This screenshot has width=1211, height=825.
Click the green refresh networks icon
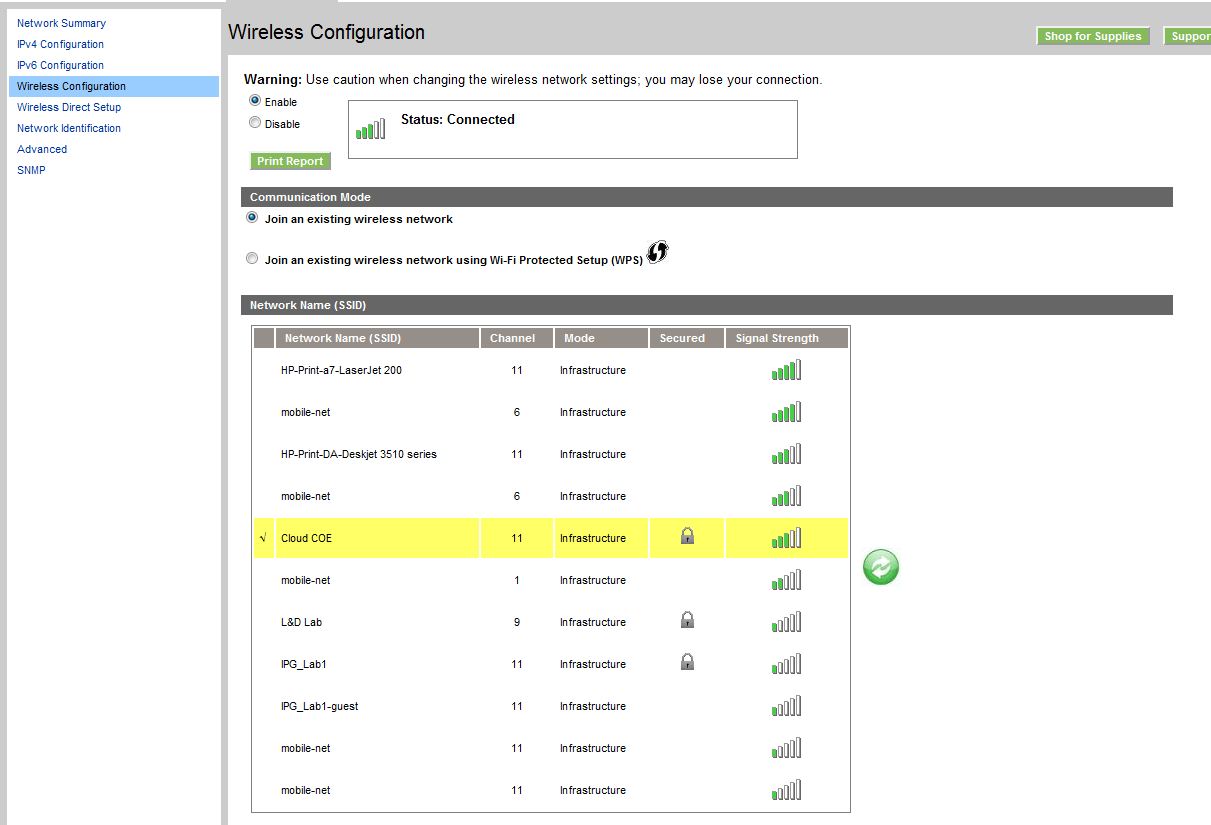pos(881,567)
